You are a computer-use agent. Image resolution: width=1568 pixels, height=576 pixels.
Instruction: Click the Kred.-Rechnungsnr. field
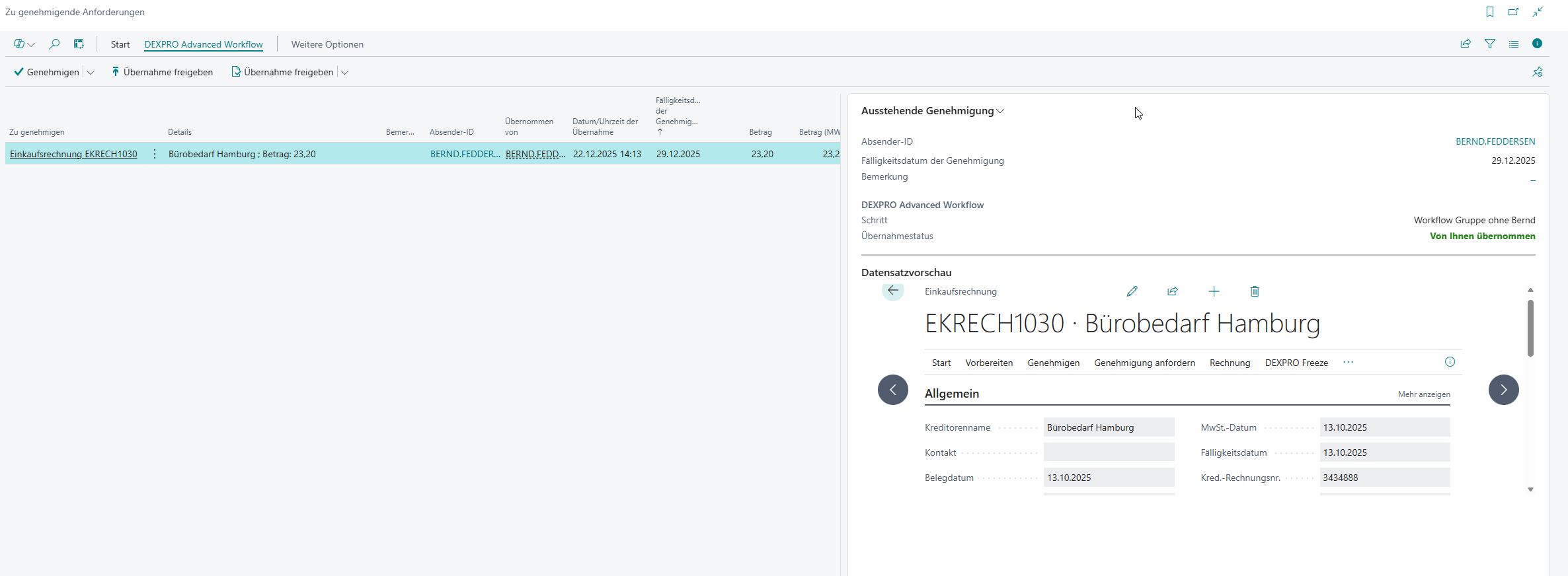(x=1384, y=478)
